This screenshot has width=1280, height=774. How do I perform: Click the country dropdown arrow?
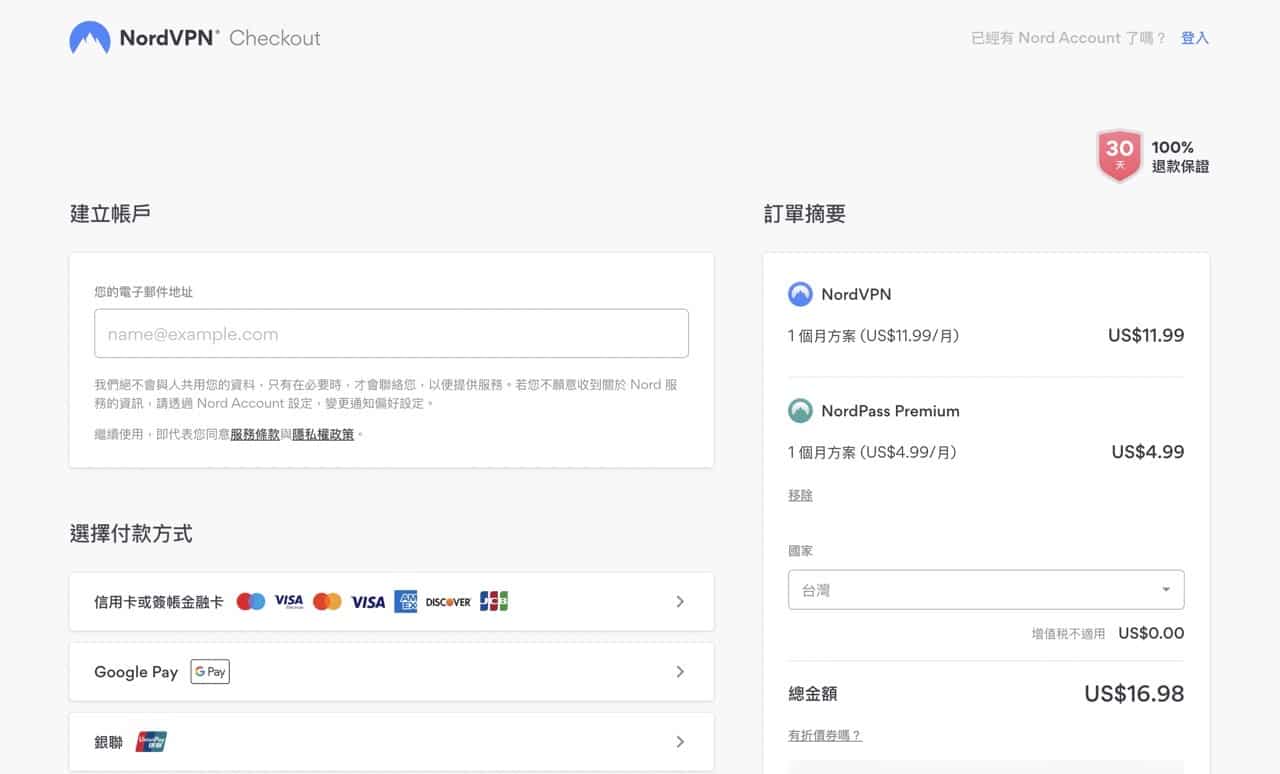coord(1166,590)
